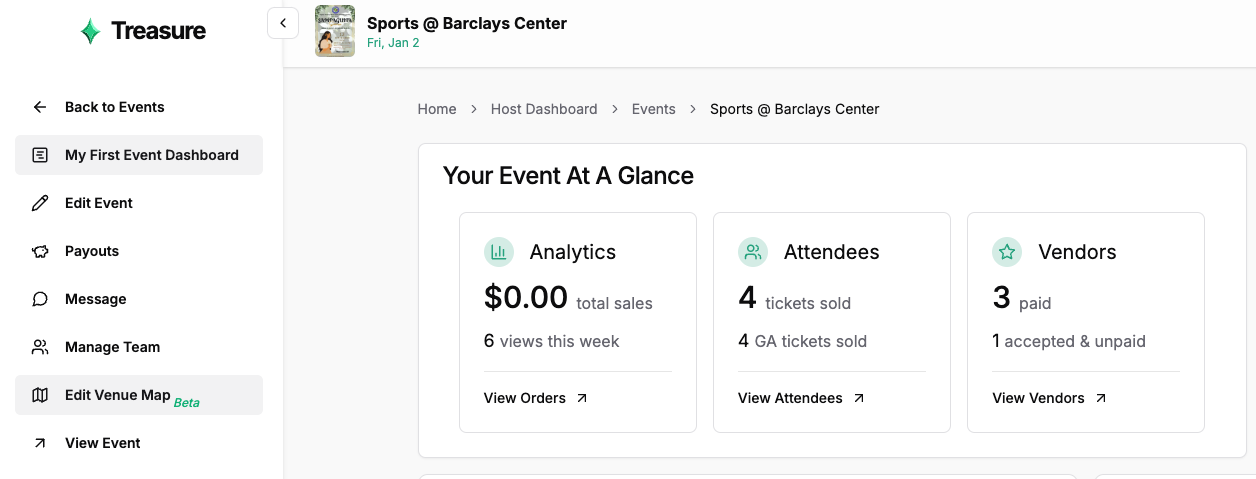The image size is (1256, 479).
Task: Click the Back to Events arrow icon
Action: (x=40, y=107)
